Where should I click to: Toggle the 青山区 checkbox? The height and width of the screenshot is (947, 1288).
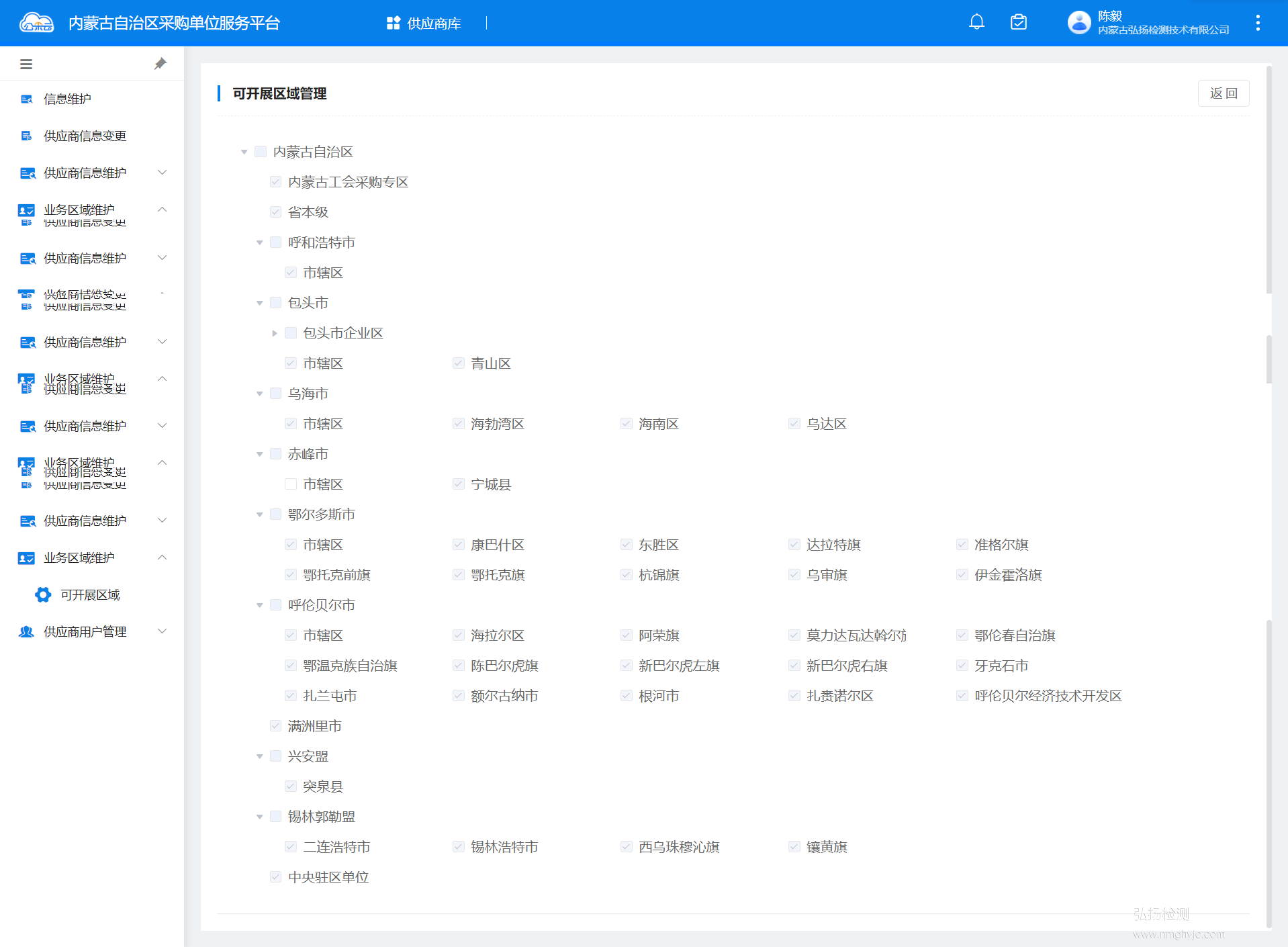(459, 363)
